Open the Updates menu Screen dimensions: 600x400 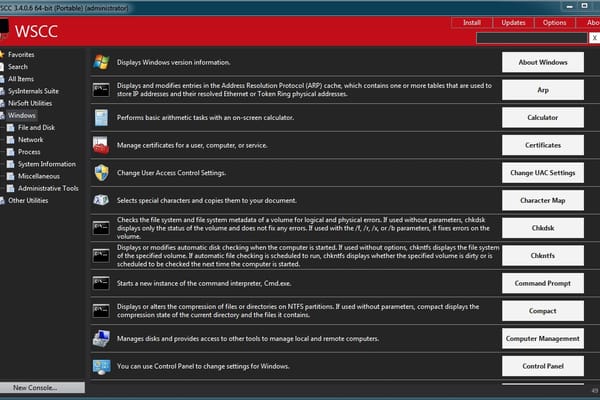513,23
